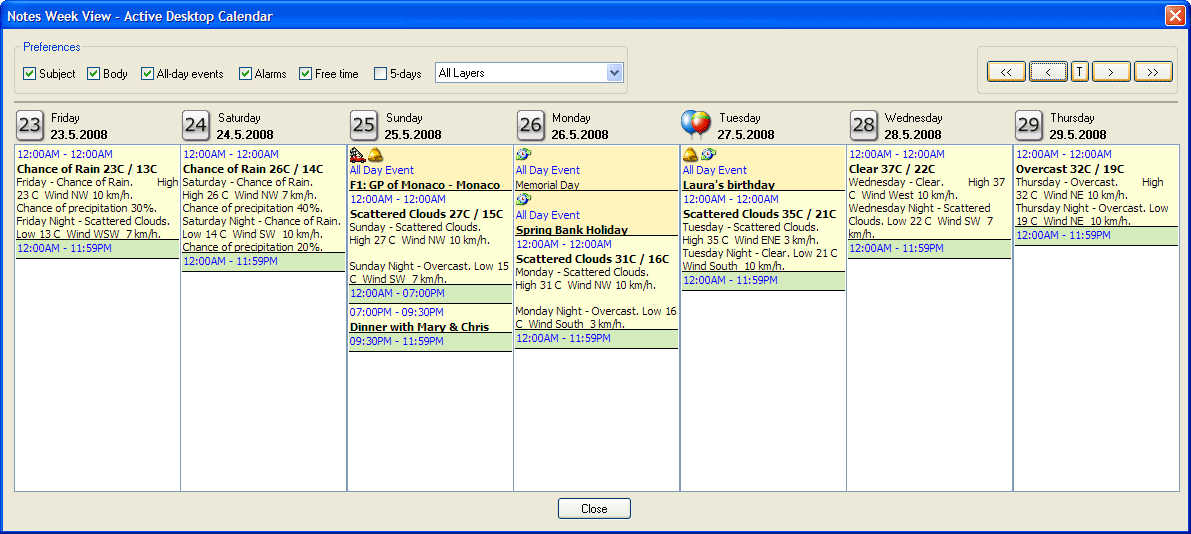This screenshot has height=534, width=1191.
Task: Click Thursday's '12:00AM - 11:59PM' free time row
Action: pyautogui.click(x=1096, y=235)
